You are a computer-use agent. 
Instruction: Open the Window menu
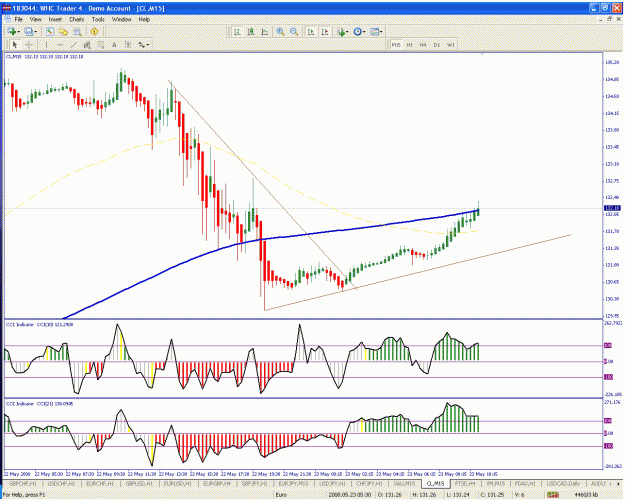(121, 19)
